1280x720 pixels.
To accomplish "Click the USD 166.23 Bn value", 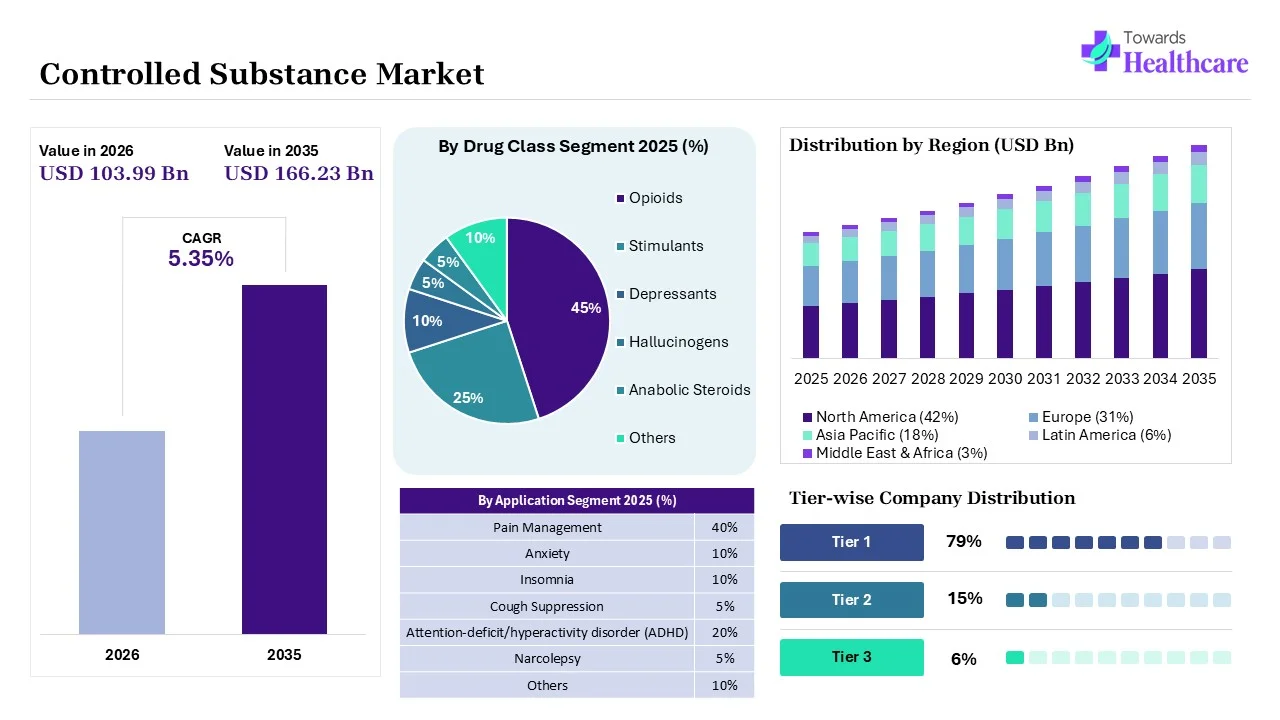I will coord(299,173).
